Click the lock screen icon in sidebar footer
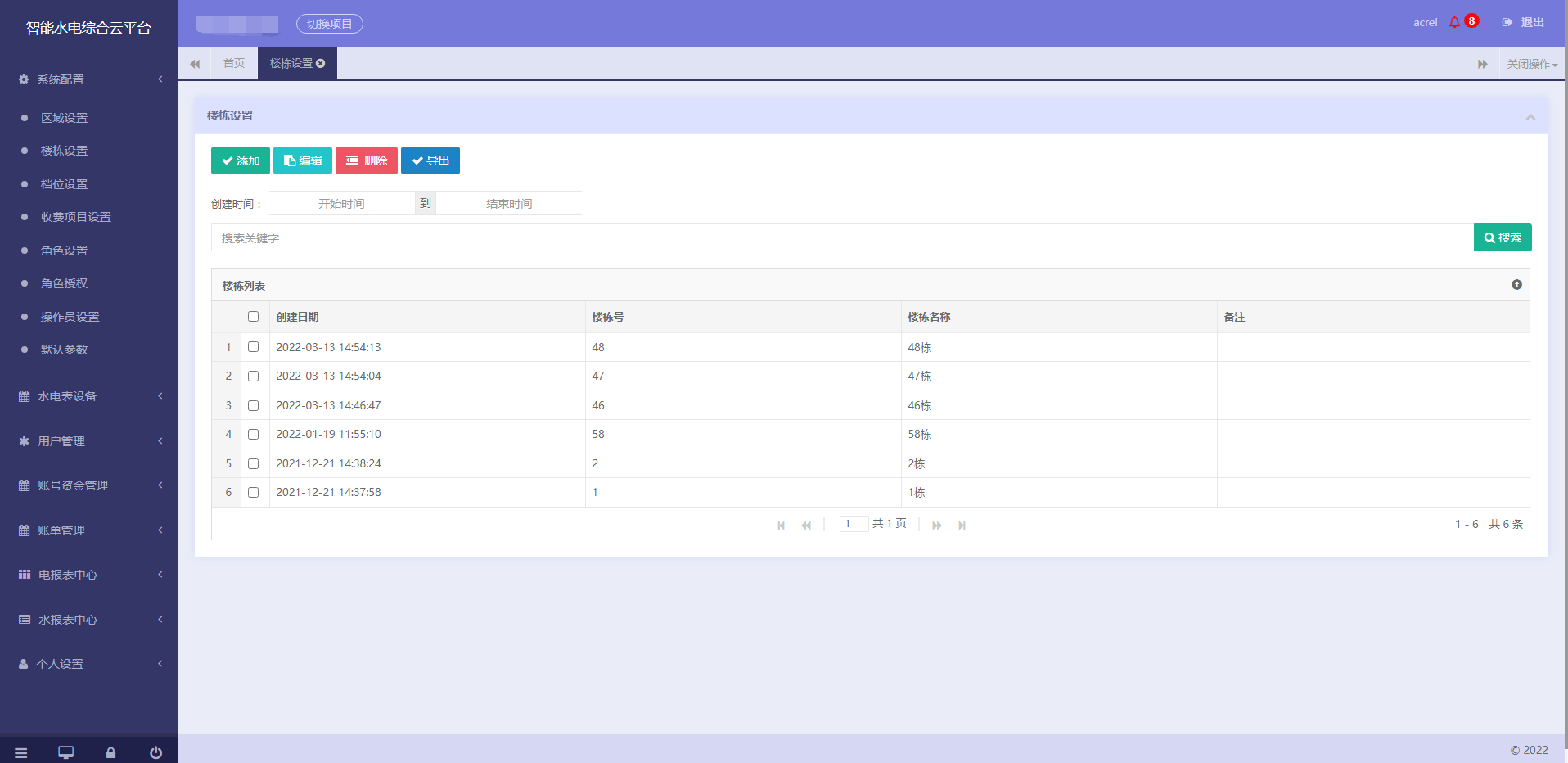The width and height of the screenshot is (1568, 763). pyautogui.click(x=110, y=753)
